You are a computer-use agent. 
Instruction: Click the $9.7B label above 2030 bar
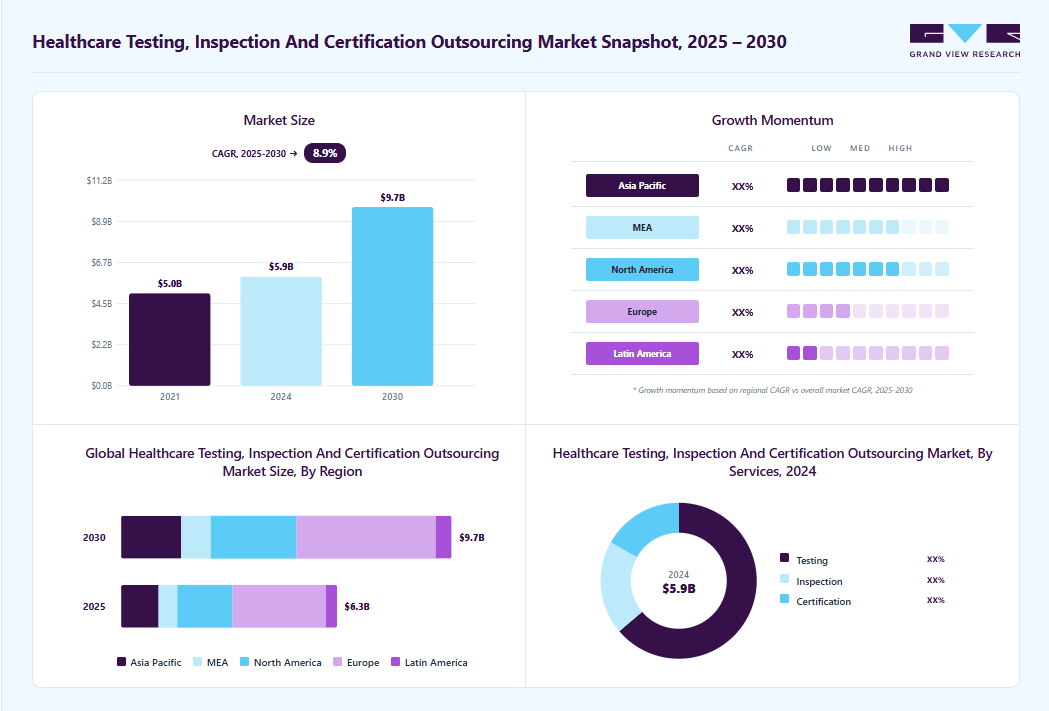[393, 197]
